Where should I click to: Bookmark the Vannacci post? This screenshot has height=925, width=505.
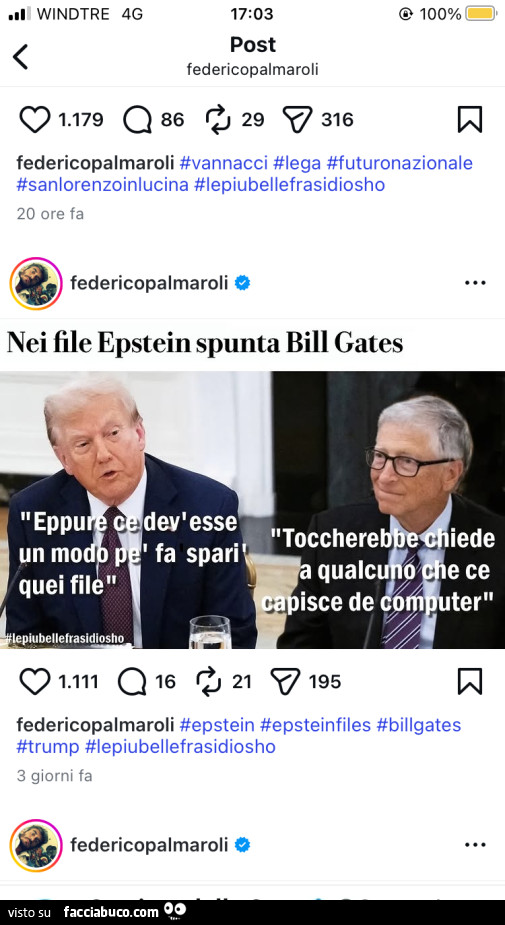[470, 120]
